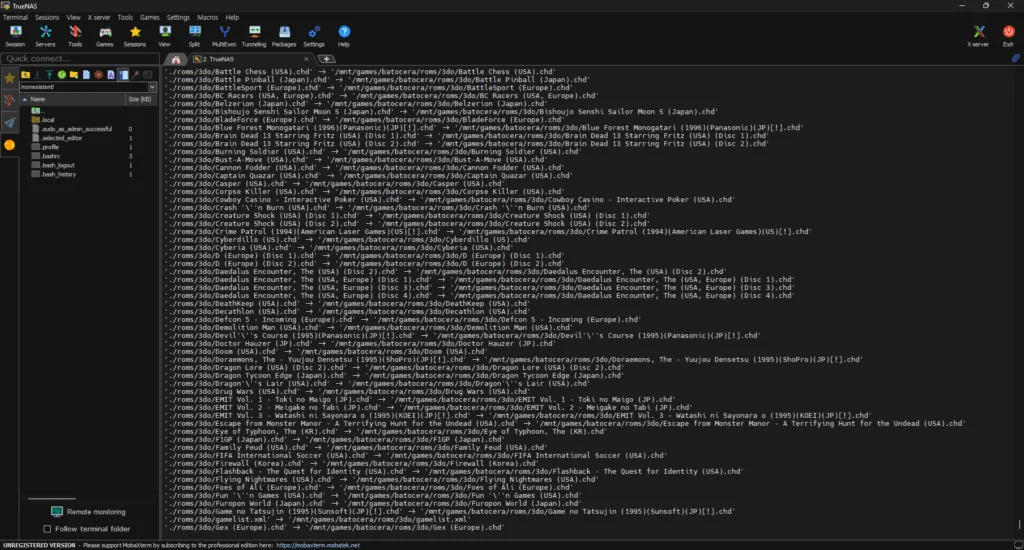The width and height of the screenshot is (1024, 550).
Task: Click the Remote monitoring button
Action: point(89,512)
